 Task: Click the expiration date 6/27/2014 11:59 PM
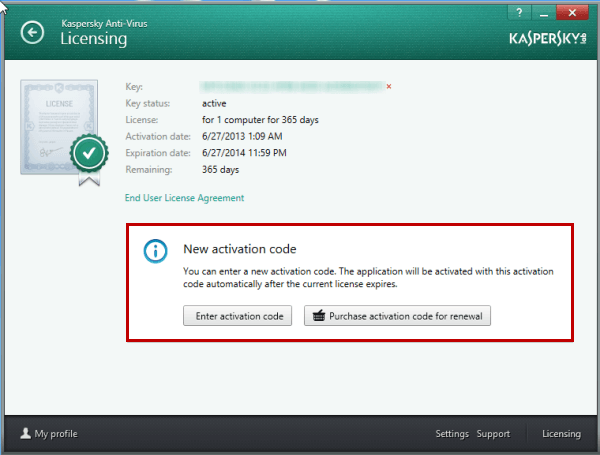click(244, 153)
